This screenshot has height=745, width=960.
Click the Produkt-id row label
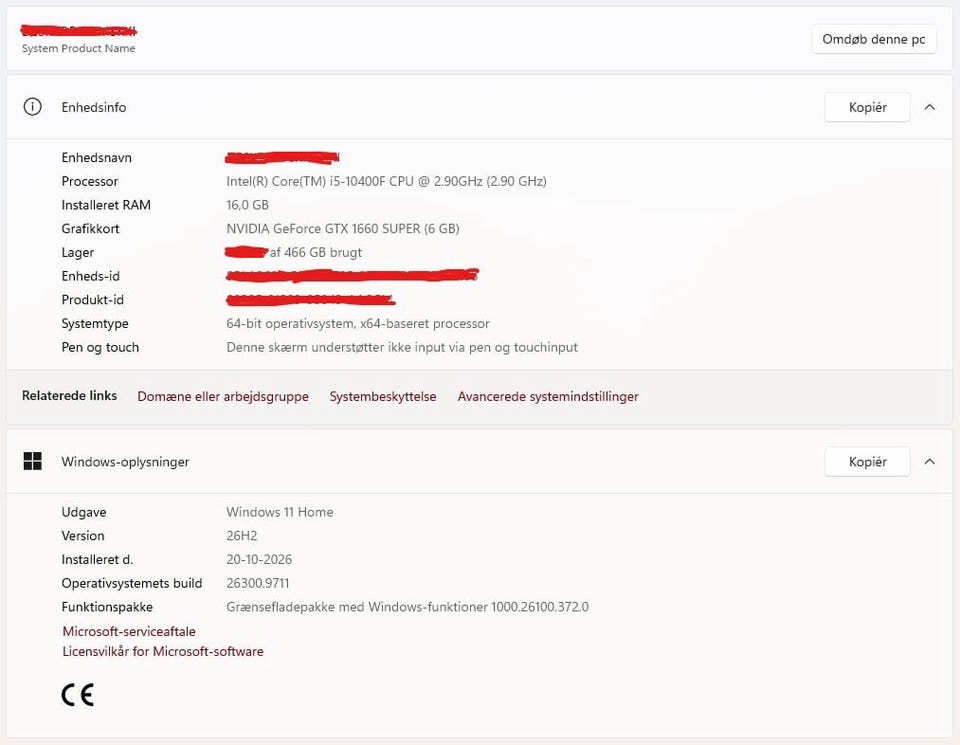coord(92,300)
